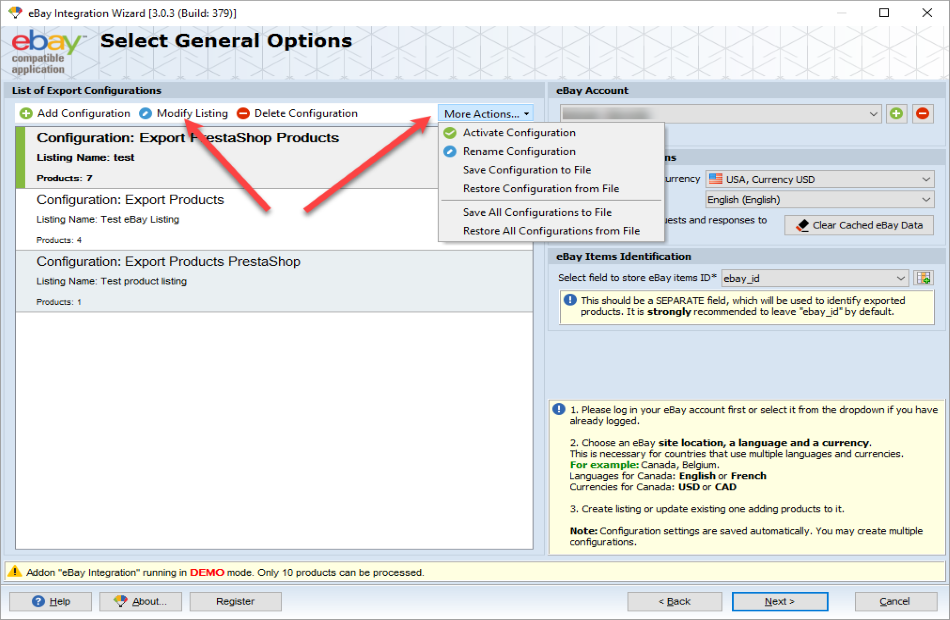Click the app icon in the title bar

point(15,13)
